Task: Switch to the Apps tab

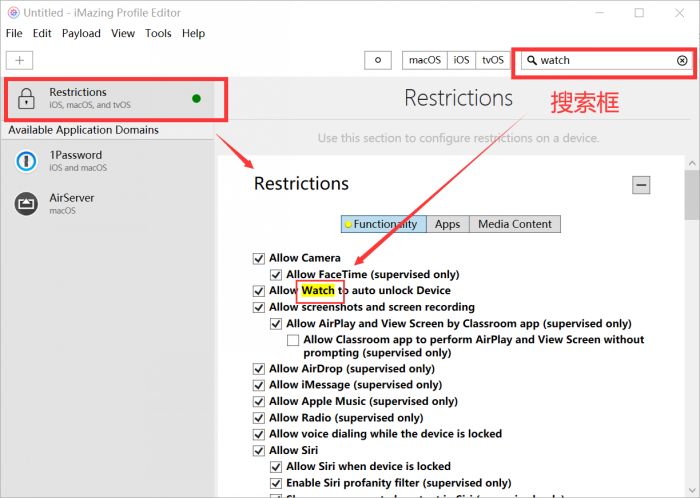Action: 447,224
